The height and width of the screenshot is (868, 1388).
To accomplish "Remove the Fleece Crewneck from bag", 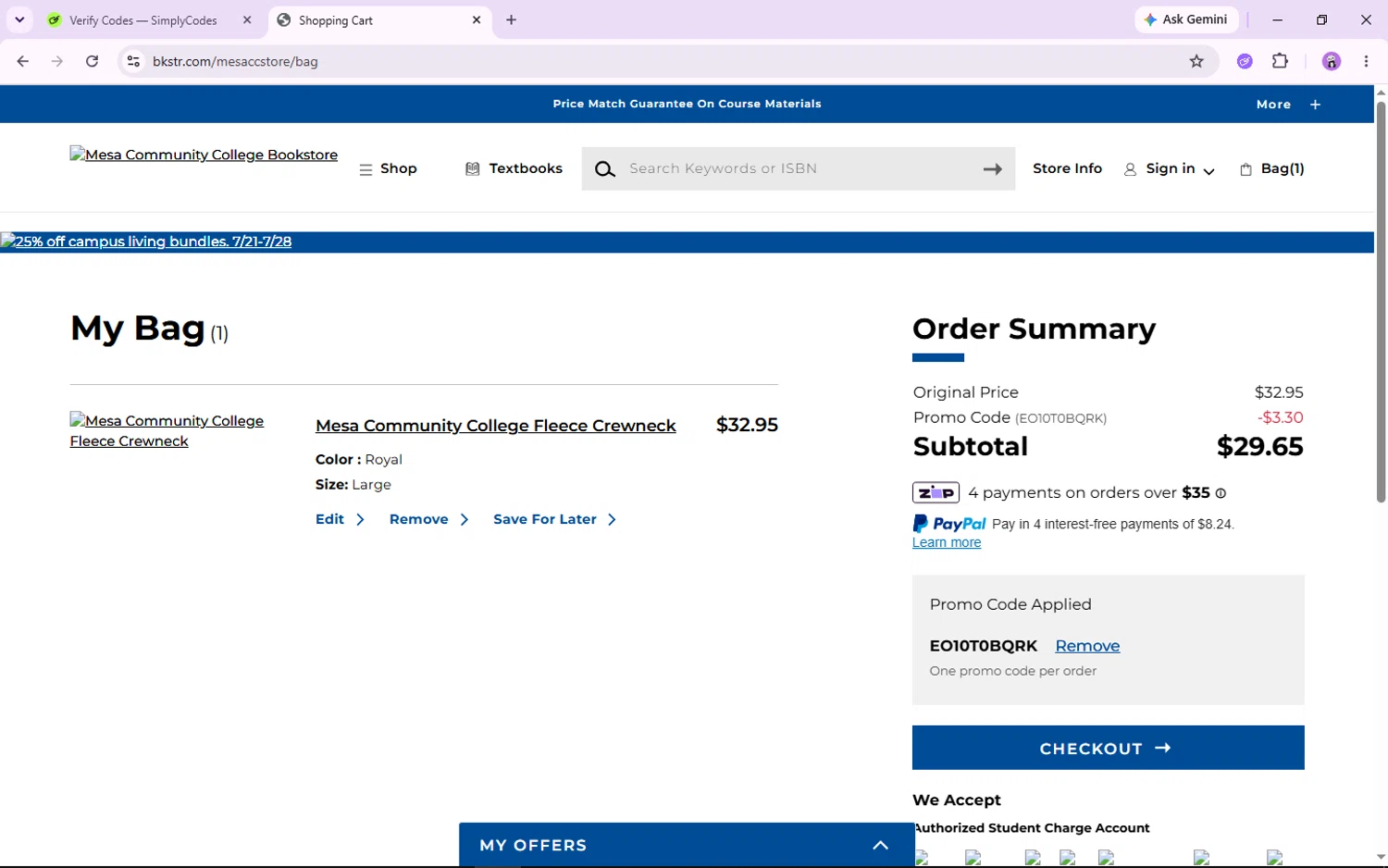I will coord(428,519).
